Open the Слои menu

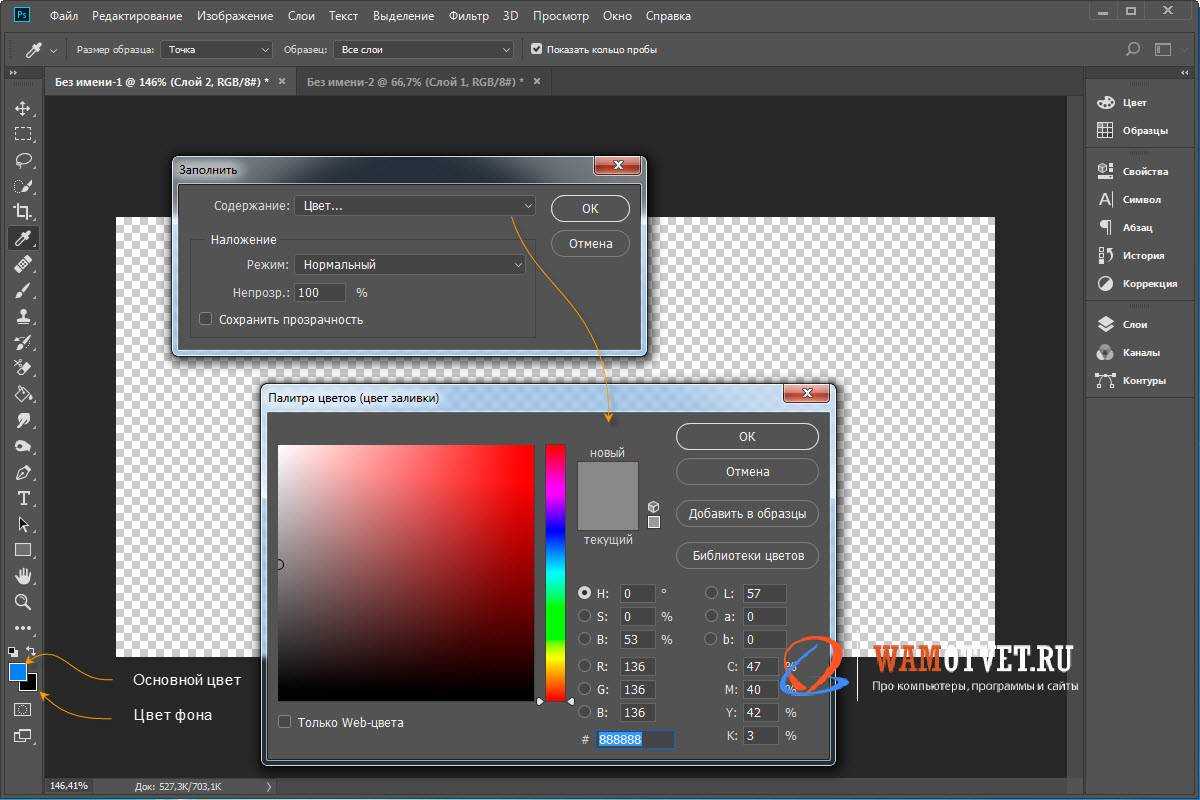[301, 16]
